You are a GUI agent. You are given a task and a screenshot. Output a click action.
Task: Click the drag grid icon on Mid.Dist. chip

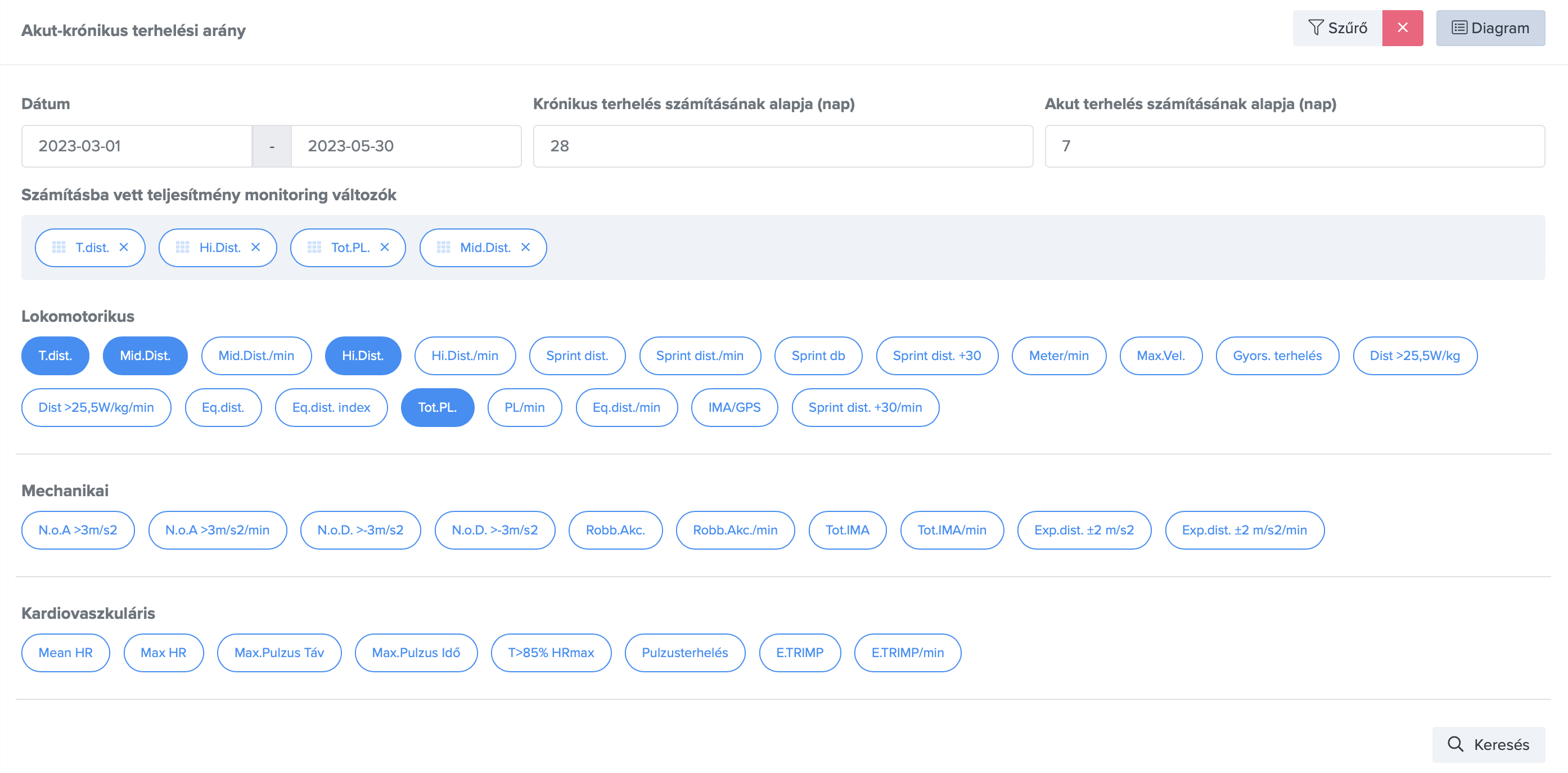coord(443,247)
